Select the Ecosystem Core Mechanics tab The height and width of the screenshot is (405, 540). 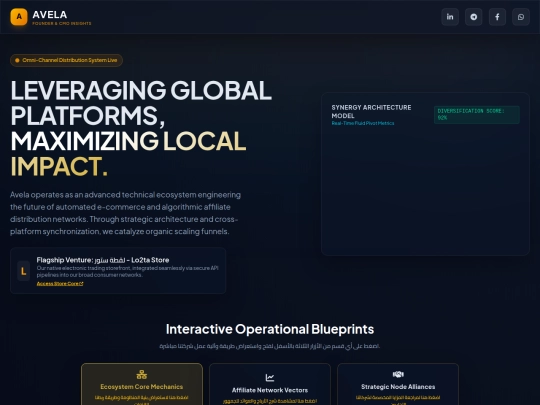pos(142,384)
